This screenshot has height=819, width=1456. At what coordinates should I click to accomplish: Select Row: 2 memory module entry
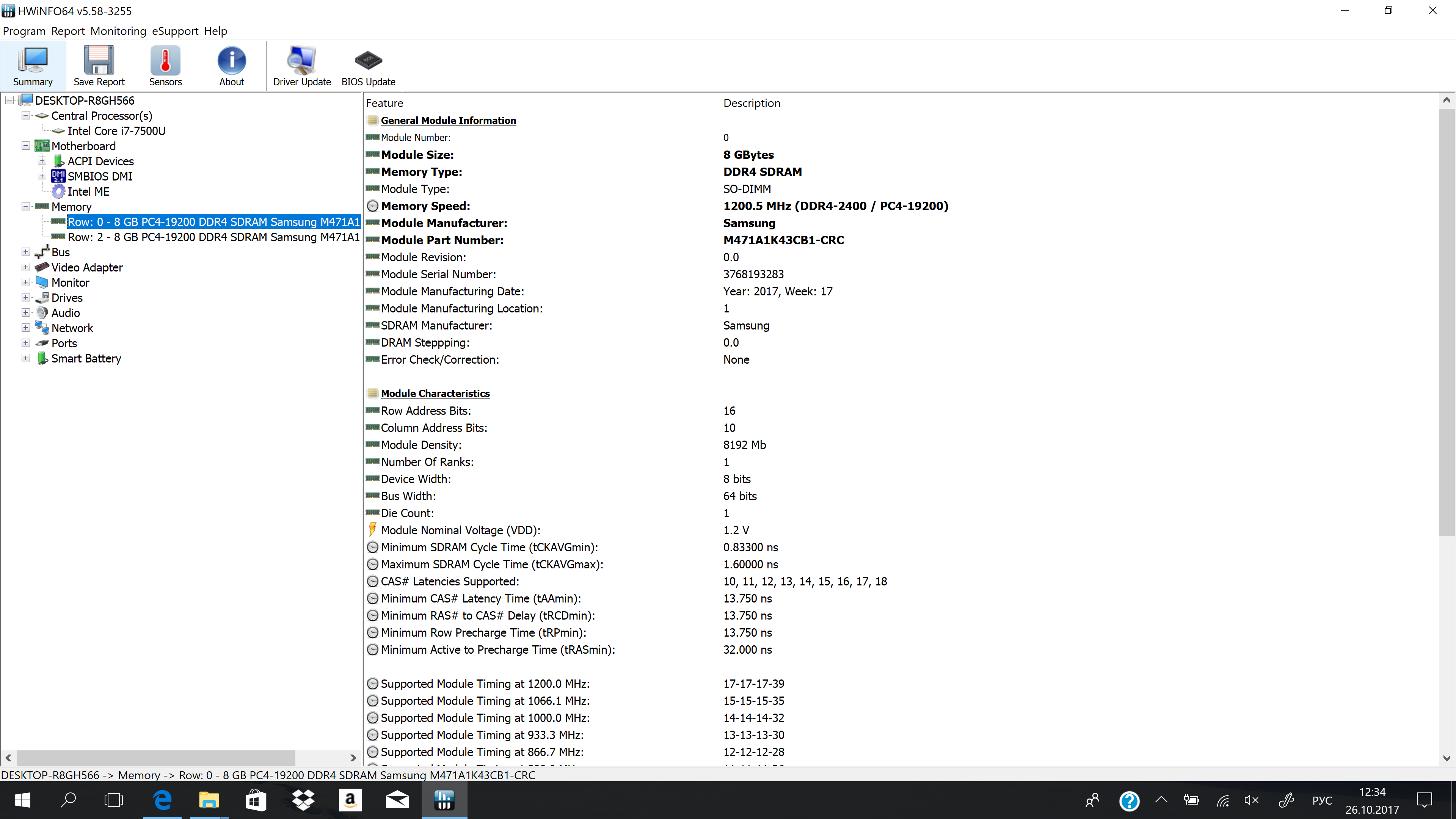(x=213, y=237)
